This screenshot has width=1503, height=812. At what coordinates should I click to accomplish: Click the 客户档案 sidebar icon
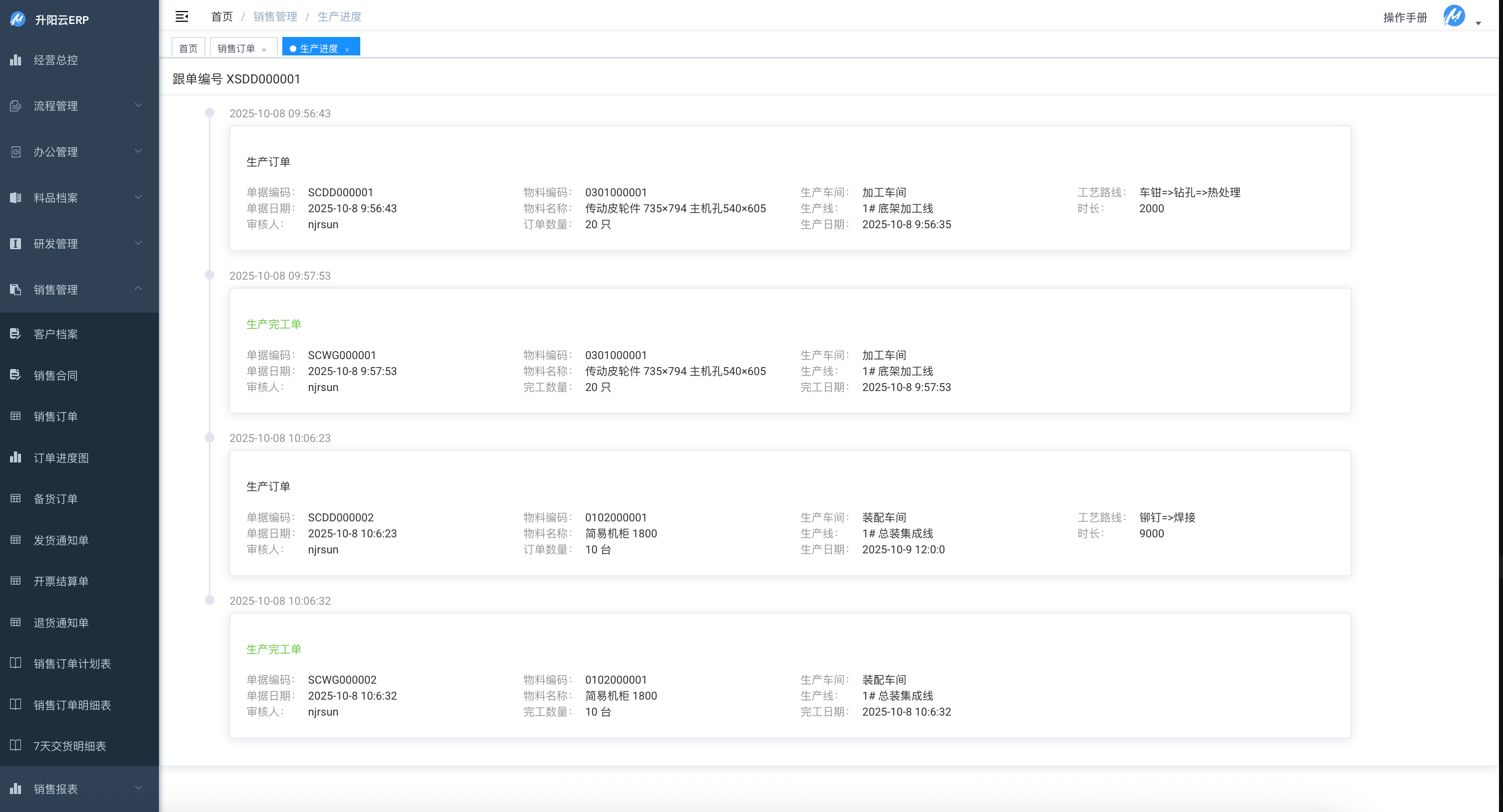click(16, 334)
